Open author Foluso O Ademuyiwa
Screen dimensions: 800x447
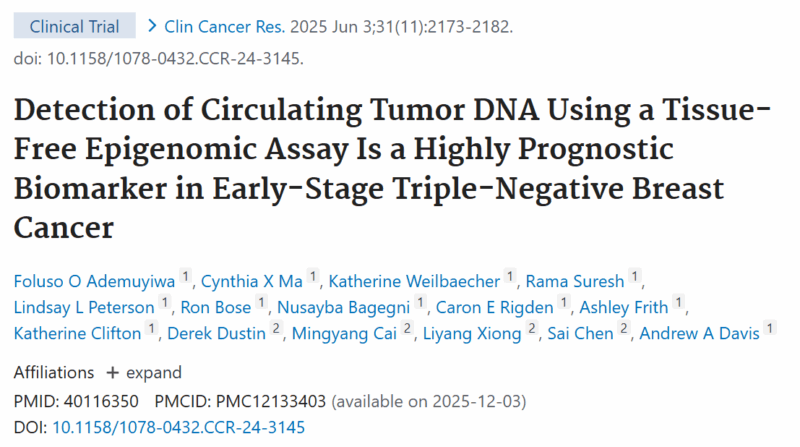94,277
